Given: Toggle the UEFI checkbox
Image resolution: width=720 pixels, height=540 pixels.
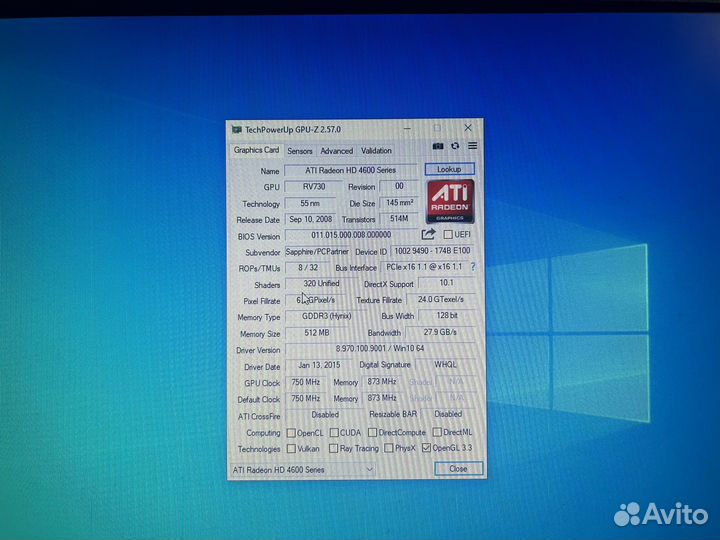Looking at the screenshot, I should coord(448,234).
